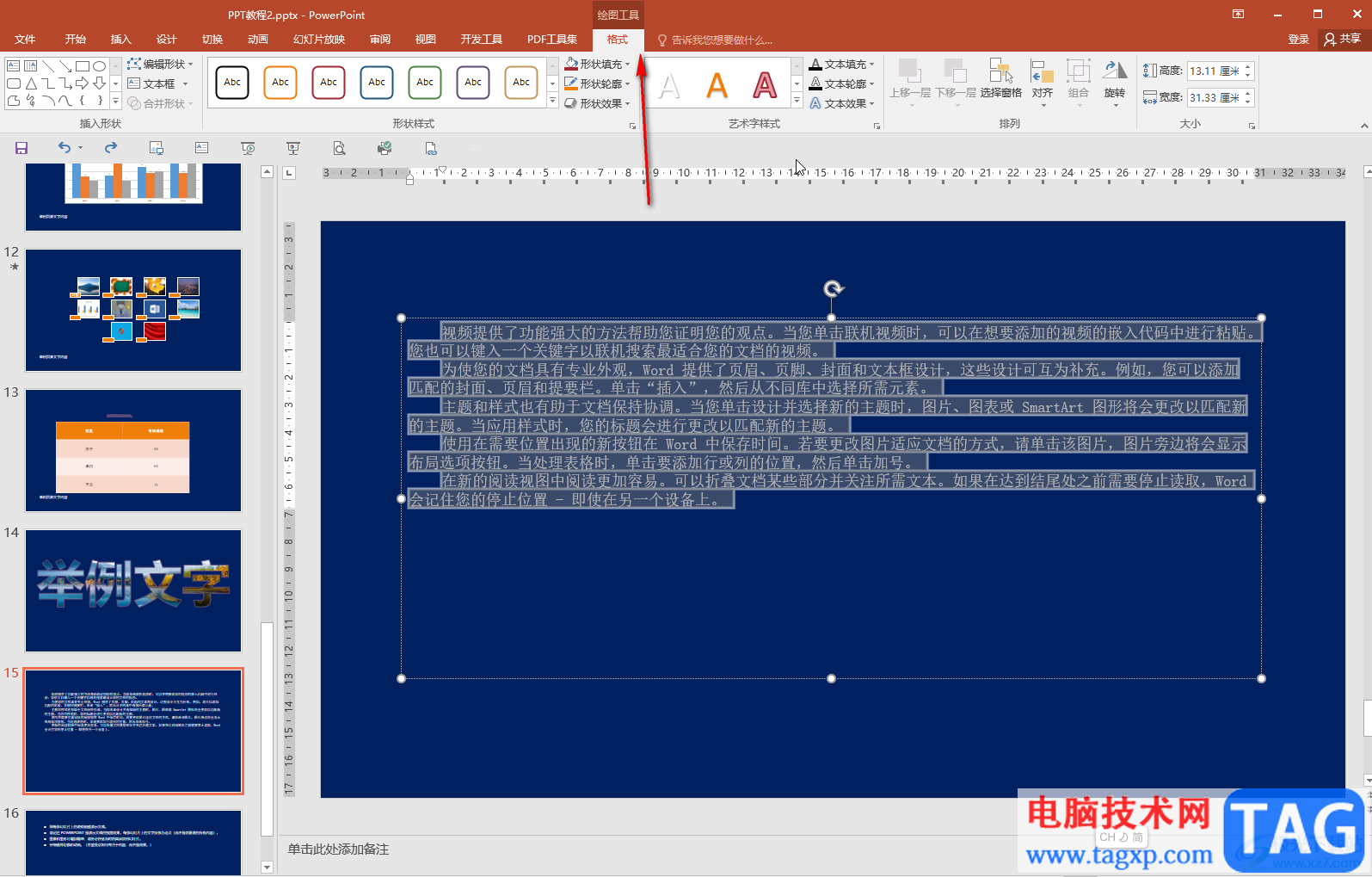Click the ruler corner tab selector icon
The image size is (1372, 877).
click(289, 173)
